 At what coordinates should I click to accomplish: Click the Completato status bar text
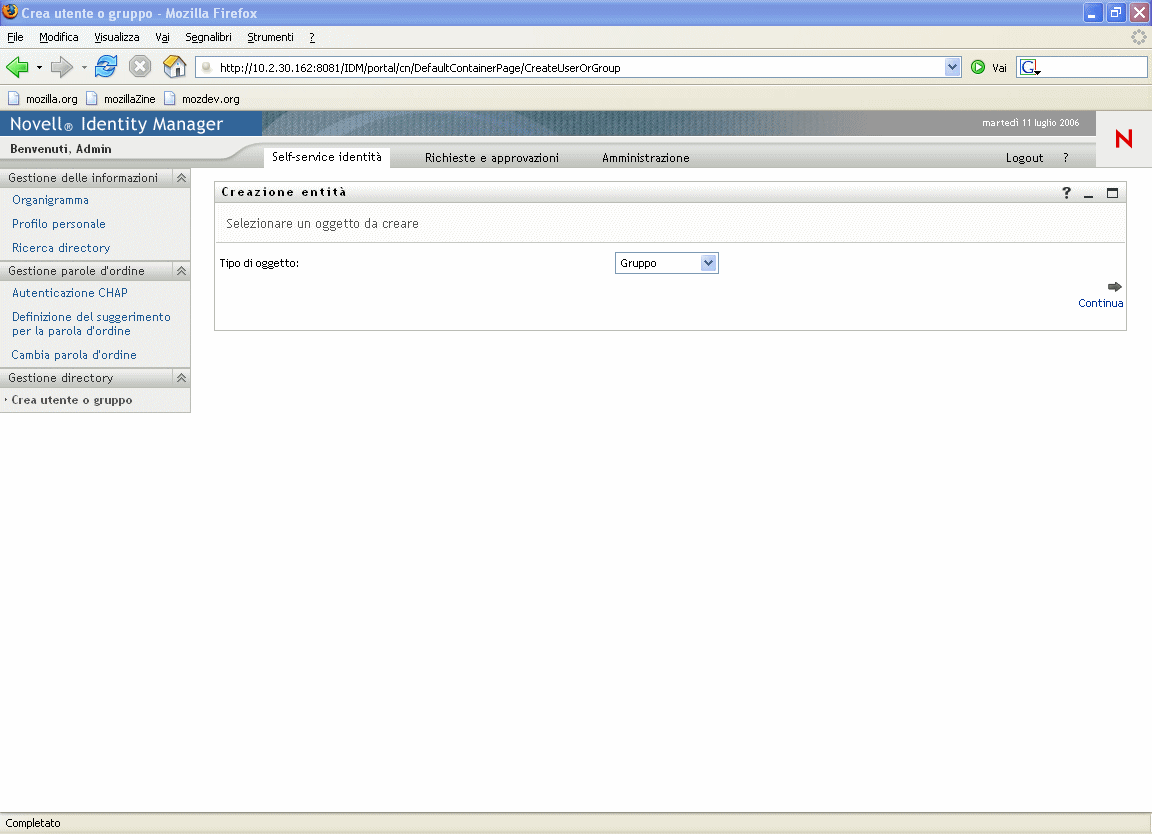pos(33,823)
